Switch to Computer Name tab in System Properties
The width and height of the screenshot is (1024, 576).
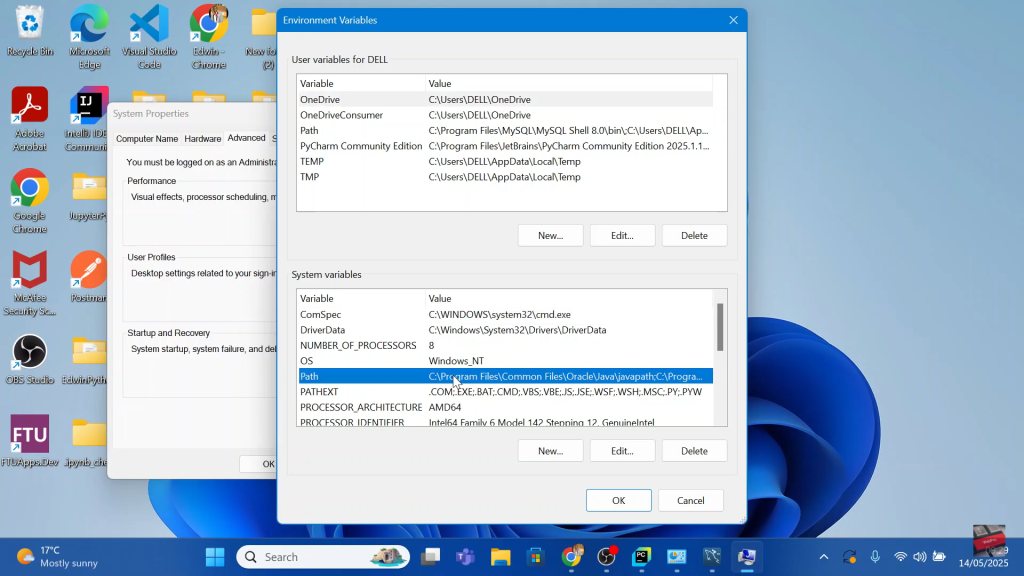click(147, 139)
